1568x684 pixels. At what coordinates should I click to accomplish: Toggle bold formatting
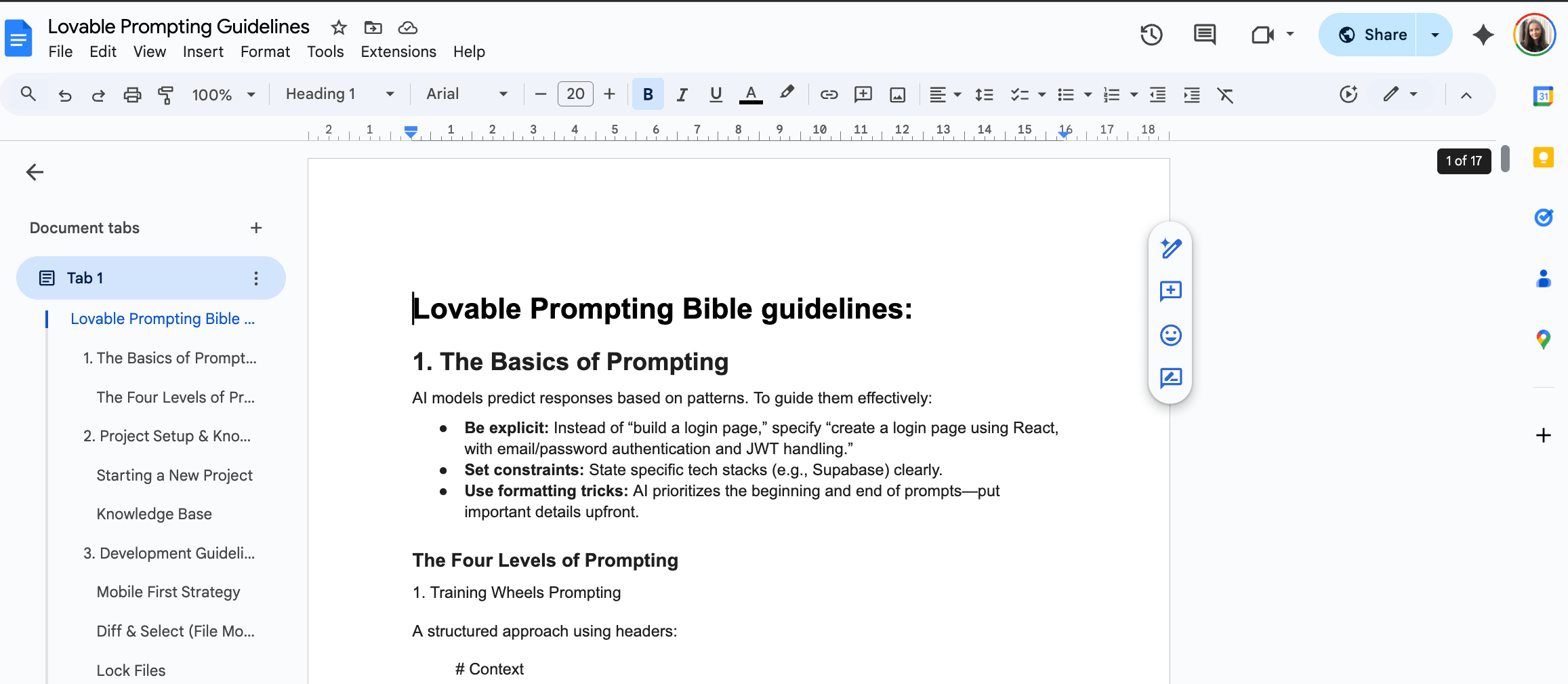(648, 94)
